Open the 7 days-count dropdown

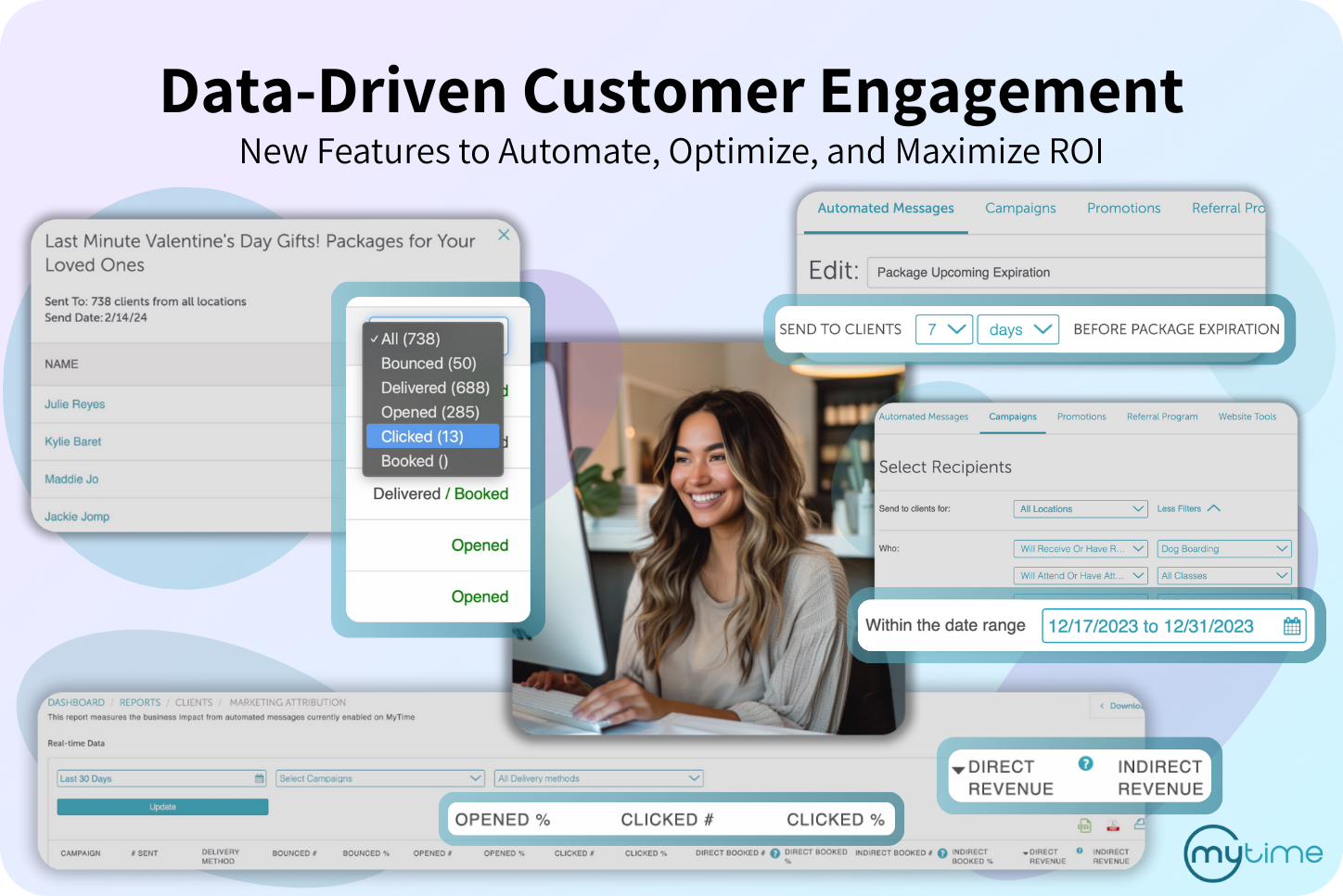pyautogui.click(x=943, y=329)
